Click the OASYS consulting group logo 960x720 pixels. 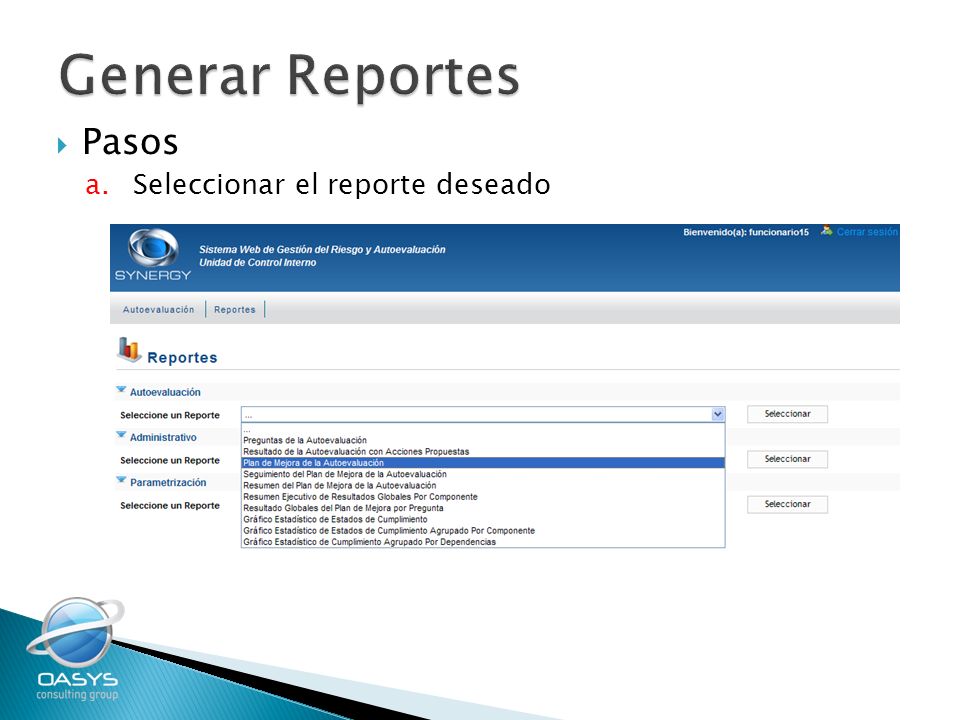pyautogui.click(x=77, y=649)
